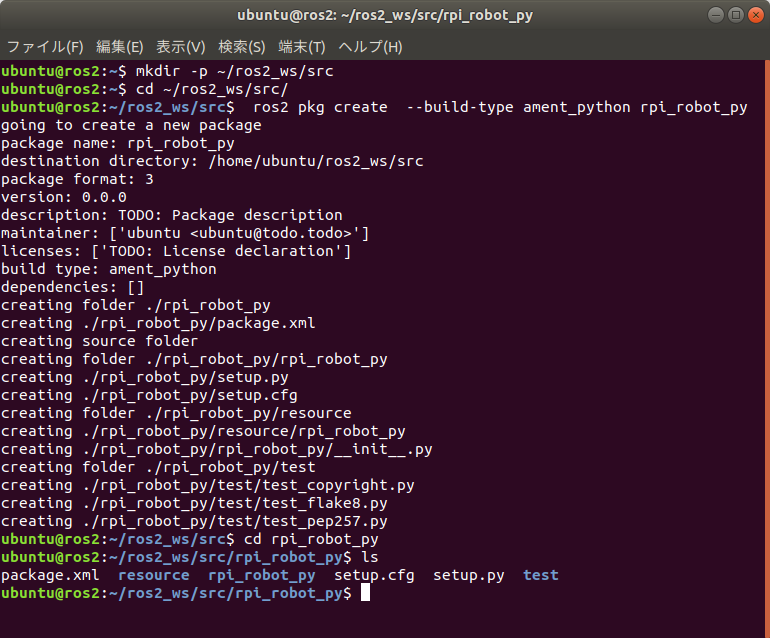The image size is (770, 638).
Task: Click 'creating ./rpi_robot_py/setup.py' line
Action: point(145,377)
